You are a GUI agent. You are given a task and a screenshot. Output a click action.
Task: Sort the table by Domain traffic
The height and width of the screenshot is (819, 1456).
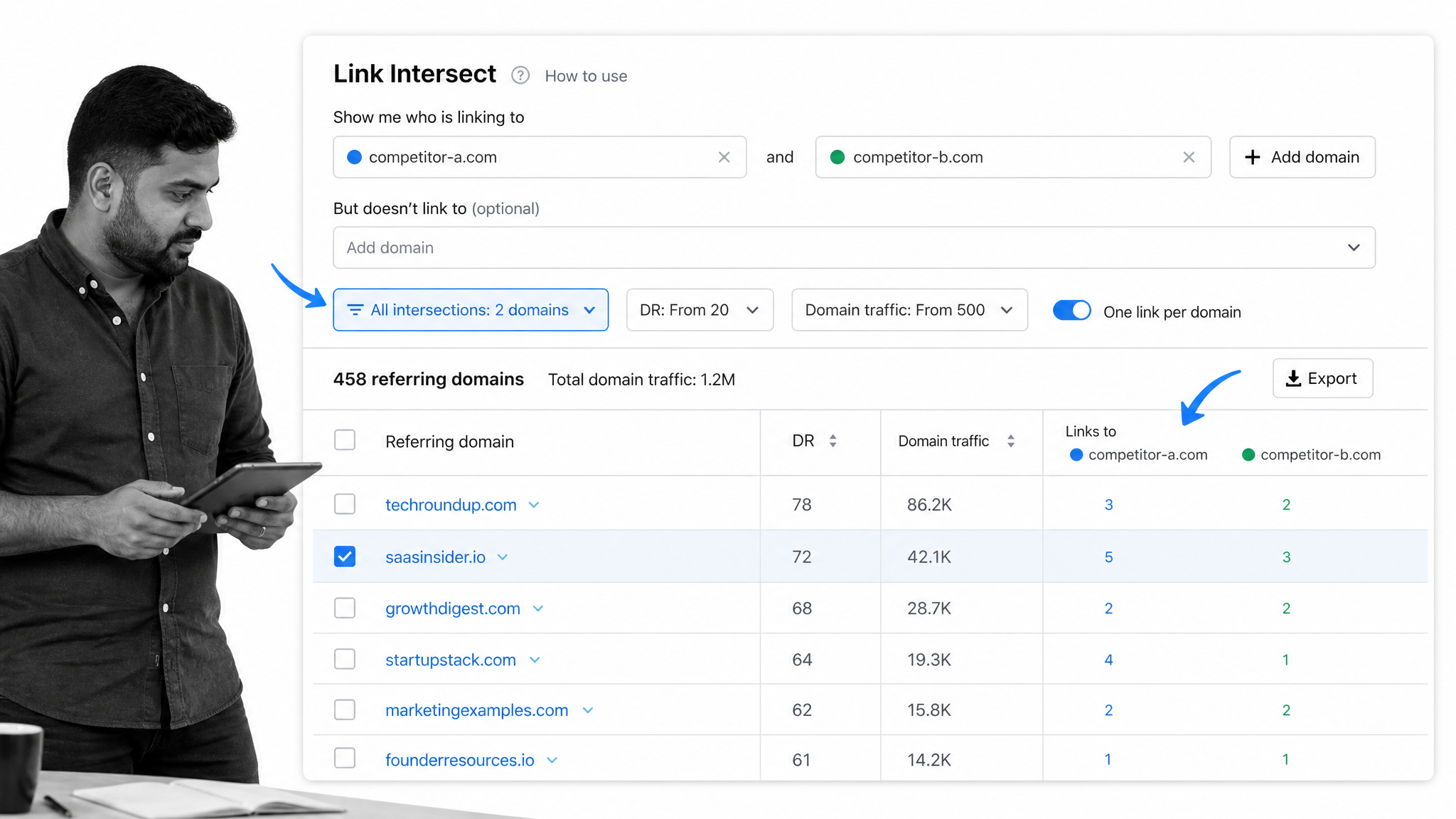pyautogui.click(x=1010, y=441)
